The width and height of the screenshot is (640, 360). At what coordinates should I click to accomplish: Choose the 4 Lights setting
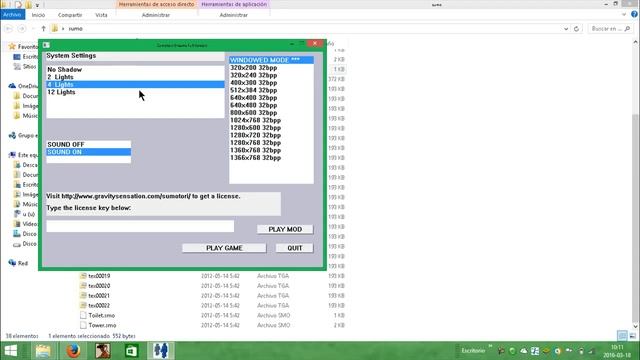135,84
